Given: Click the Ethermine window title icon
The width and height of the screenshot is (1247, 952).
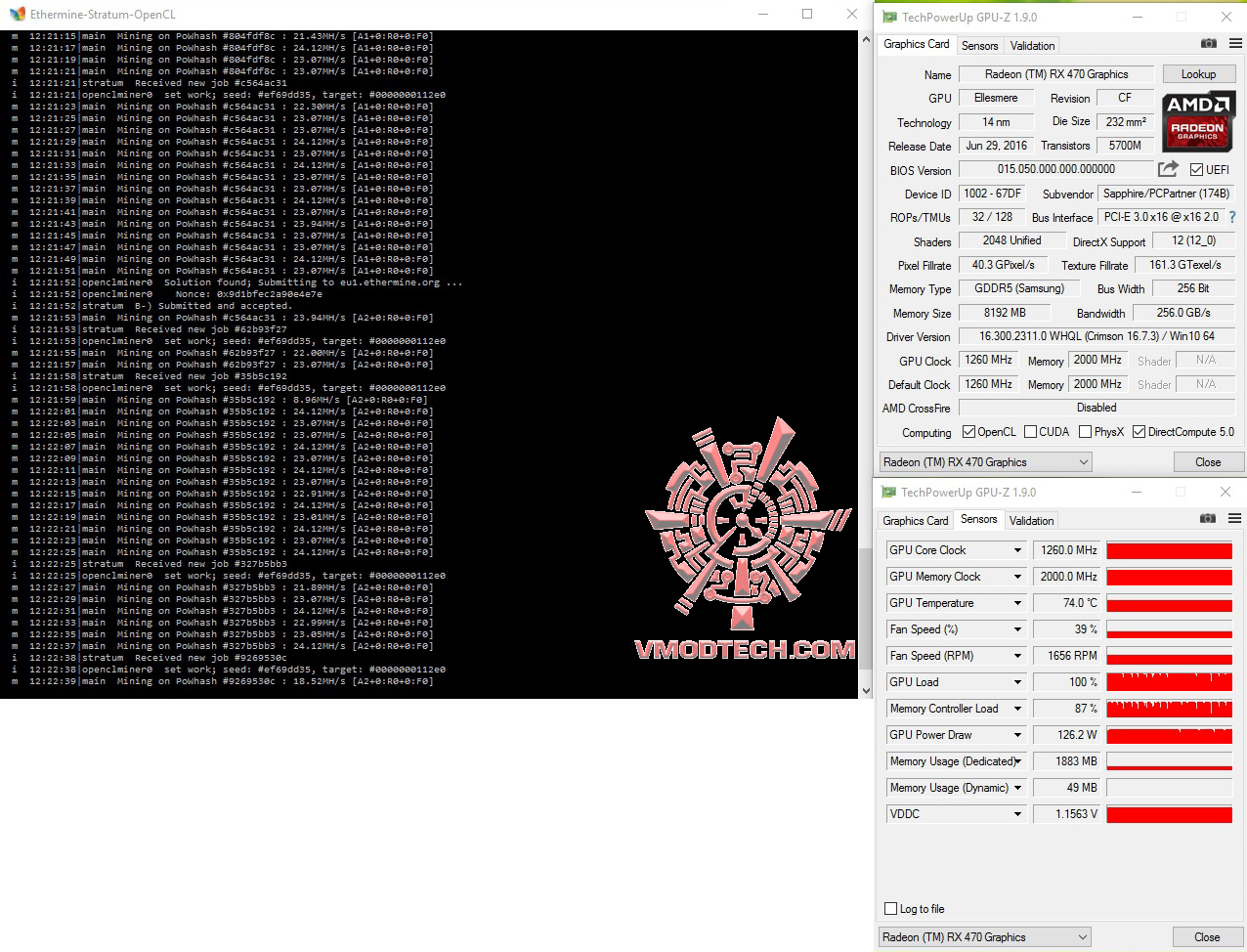Looking at the screenshot, I should tap(17, 14).
